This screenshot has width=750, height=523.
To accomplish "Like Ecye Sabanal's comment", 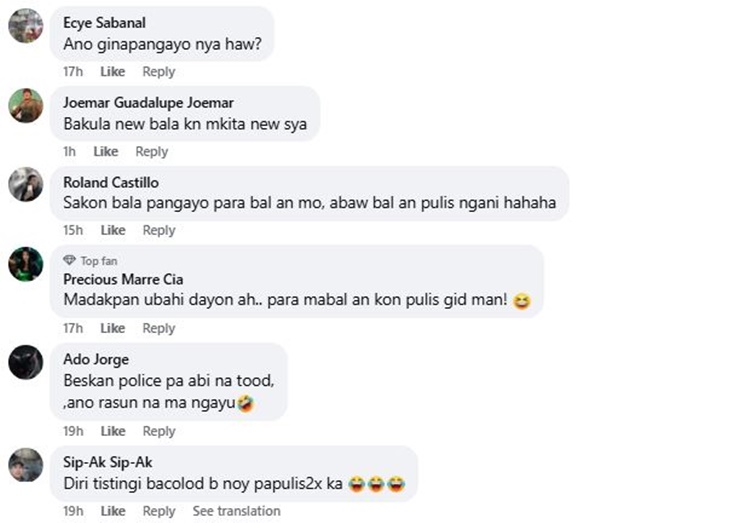I will coord(112,72).
